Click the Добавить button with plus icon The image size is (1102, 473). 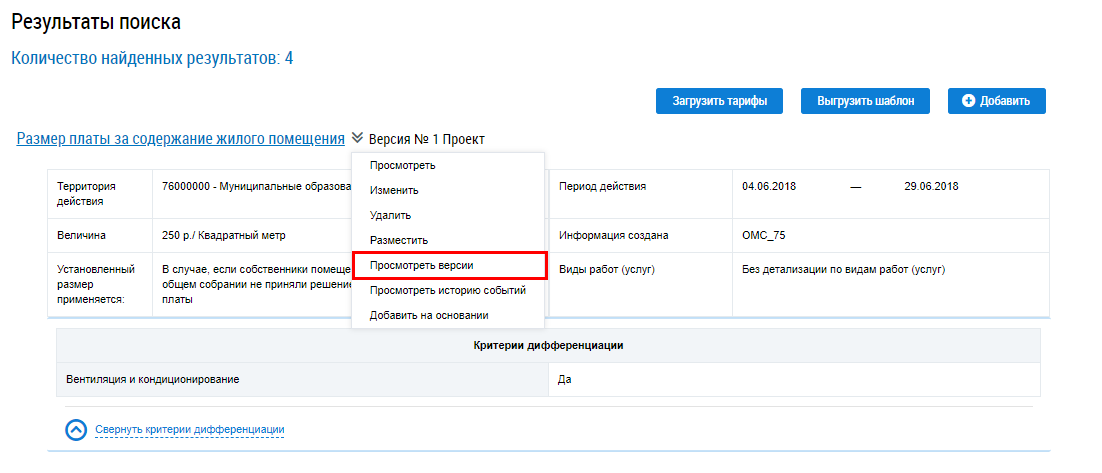pyautogui.click(x=996, y=101)
